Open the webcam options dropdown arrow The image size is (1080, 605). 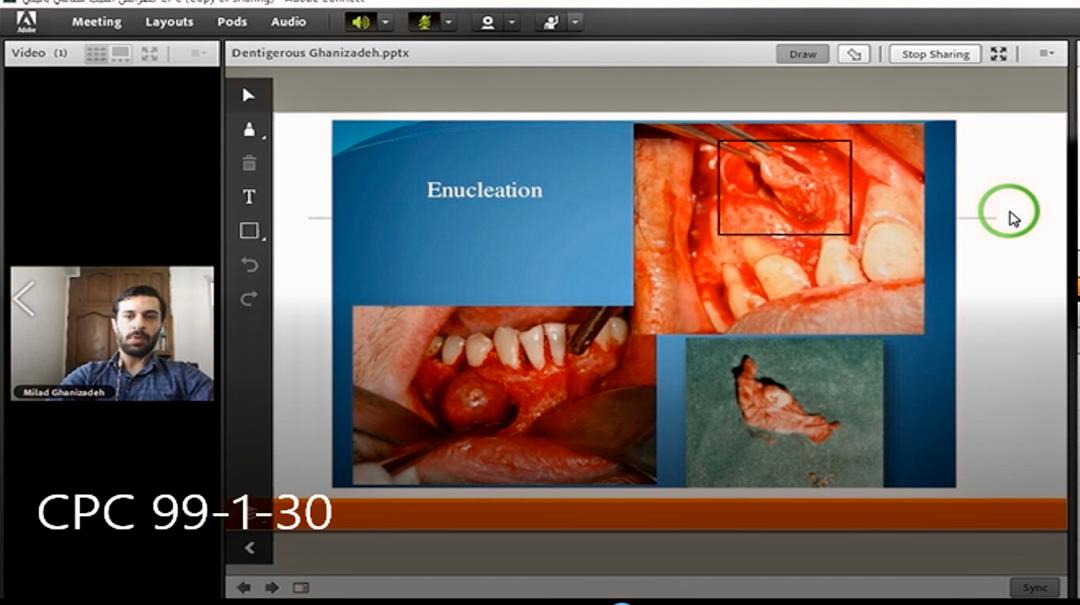pyautogui.click(x=512, y=22)
